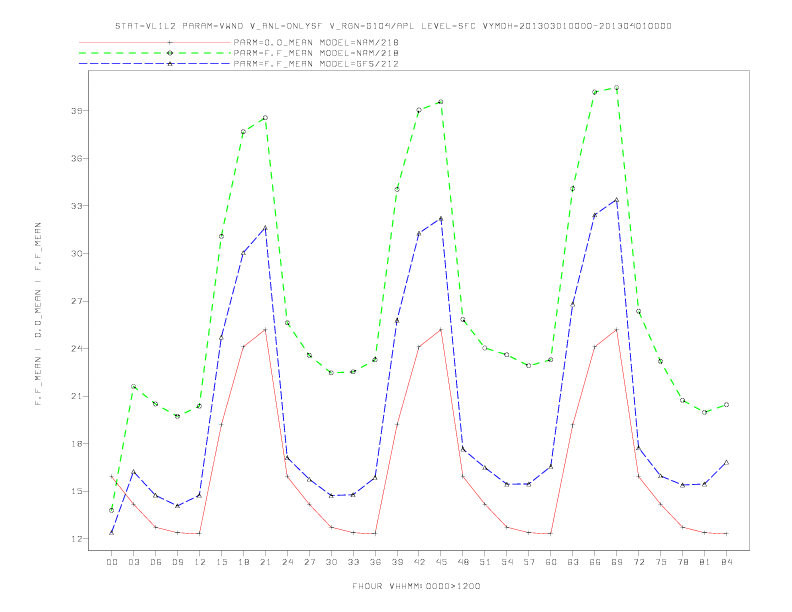
Task: Click x-axis tick label 33
Action: point(353,562)
